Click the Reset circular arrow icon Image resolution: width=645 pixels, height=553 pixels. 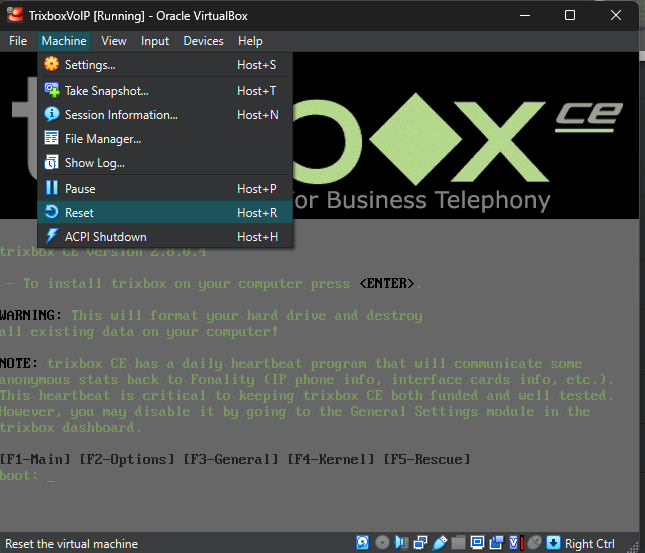tap(52, 212)
